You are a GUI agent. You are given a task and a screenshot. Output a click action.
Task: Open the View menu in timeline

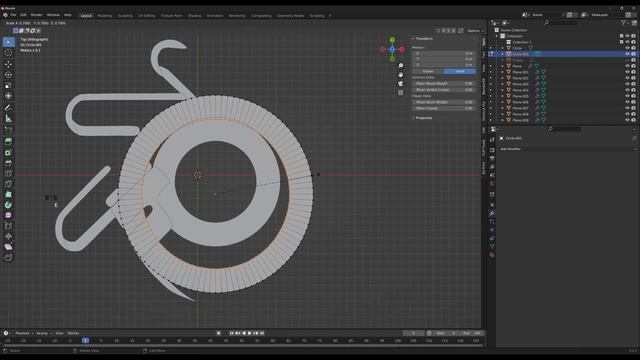59,333
